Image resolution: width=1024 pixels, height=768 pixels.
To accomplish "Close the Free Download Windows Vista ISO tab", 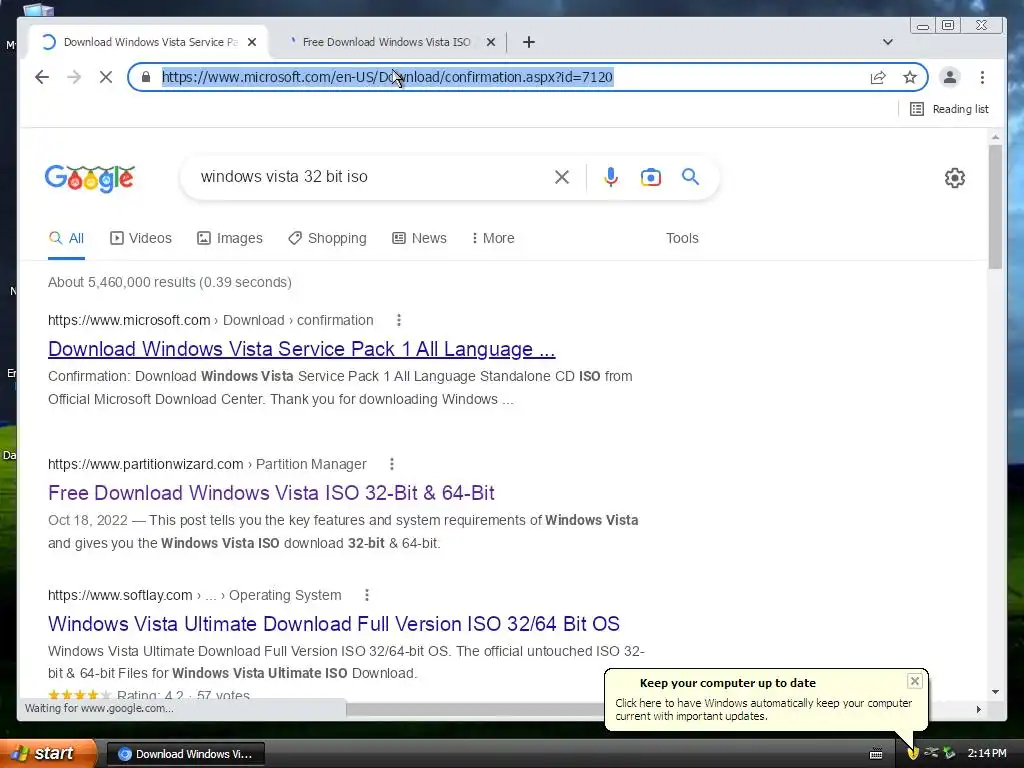I will coord(491,42).
